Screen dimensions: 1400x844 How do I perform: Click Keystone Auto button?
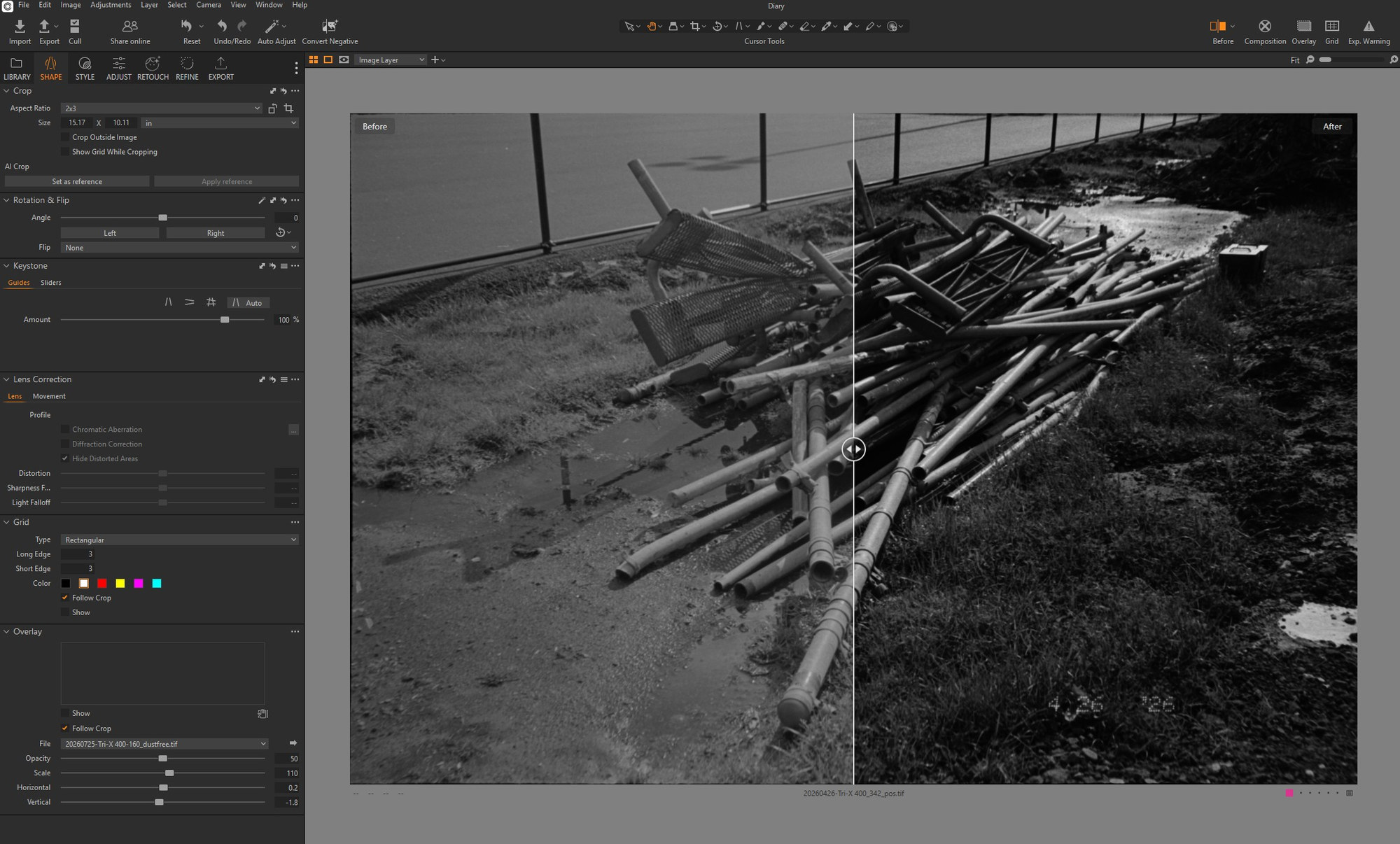point(248,302)
